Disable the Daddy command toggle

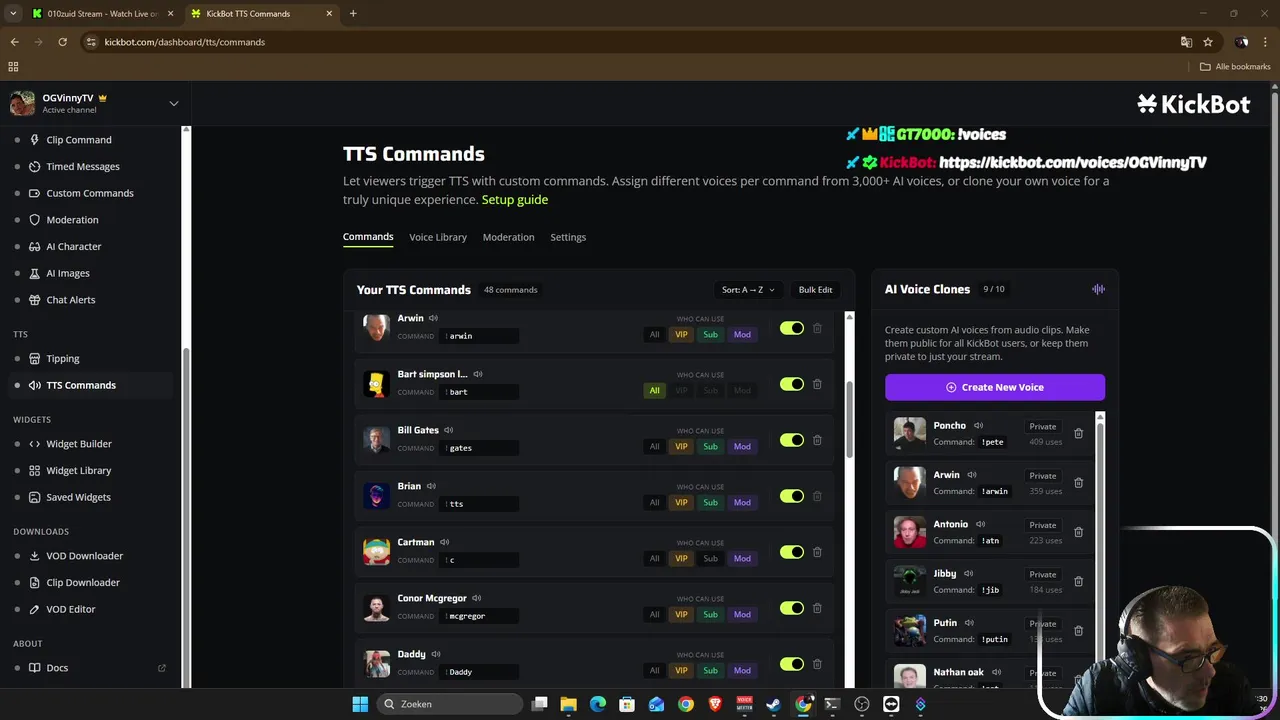tap(792, 664)
